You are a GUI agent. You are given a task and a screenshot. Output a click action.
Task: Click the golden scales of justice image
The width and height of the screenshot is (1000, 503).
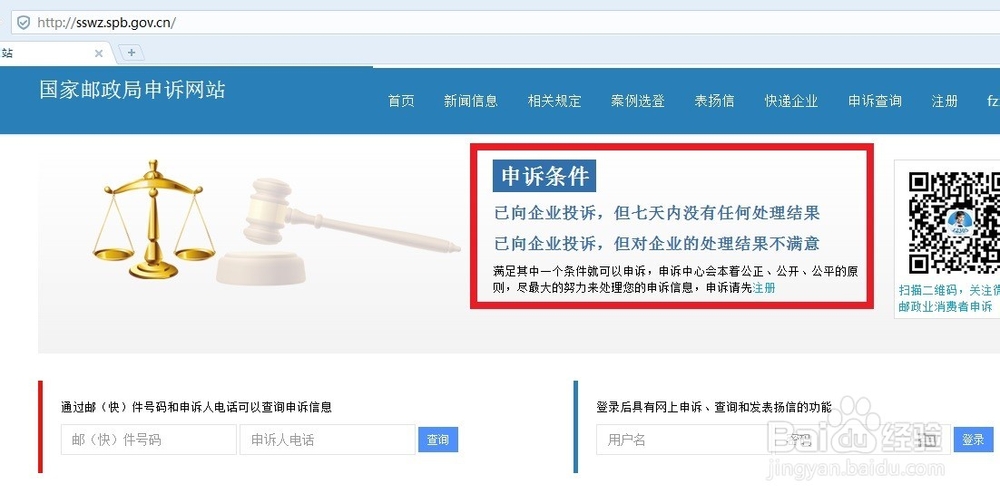(153, 219)
